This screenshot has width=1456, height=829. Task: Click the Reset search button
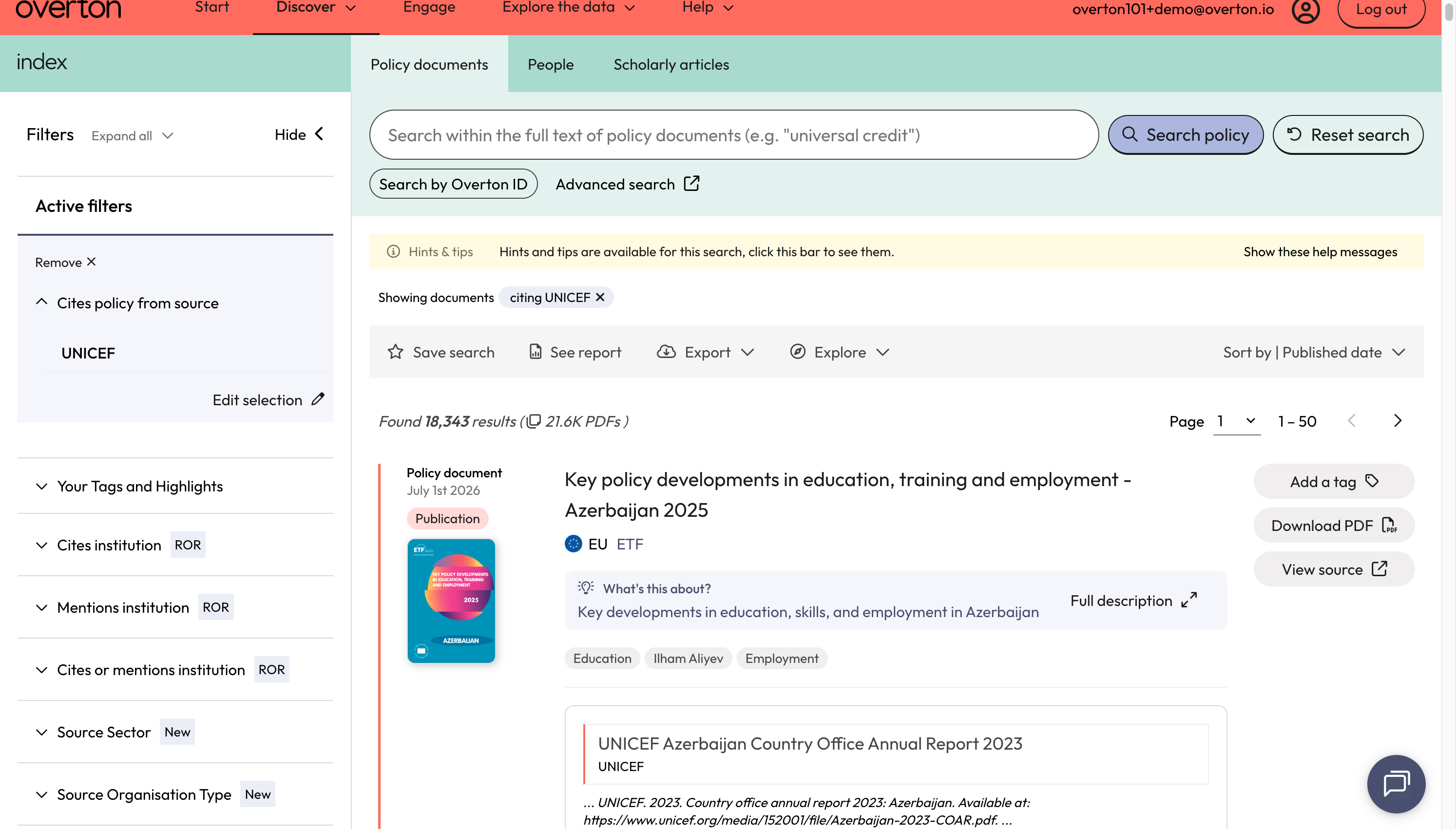point(1348,135)
